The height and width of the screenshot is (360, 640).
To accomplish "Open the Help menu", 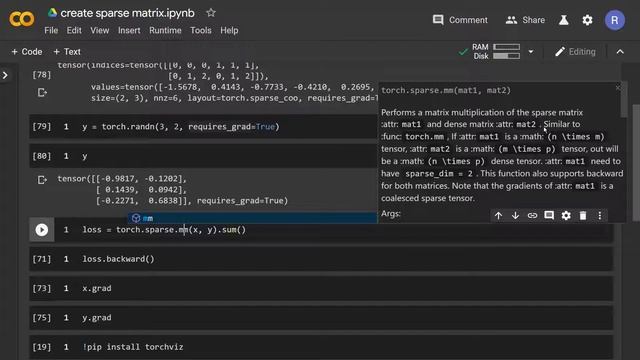I will tap(229, 31).
